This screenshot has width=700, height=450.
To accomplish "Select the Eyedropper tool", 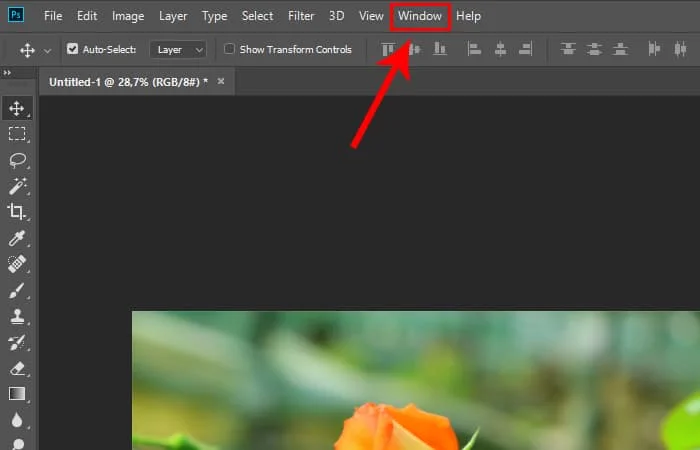I will pyautogui.click(x=17, y=238).
